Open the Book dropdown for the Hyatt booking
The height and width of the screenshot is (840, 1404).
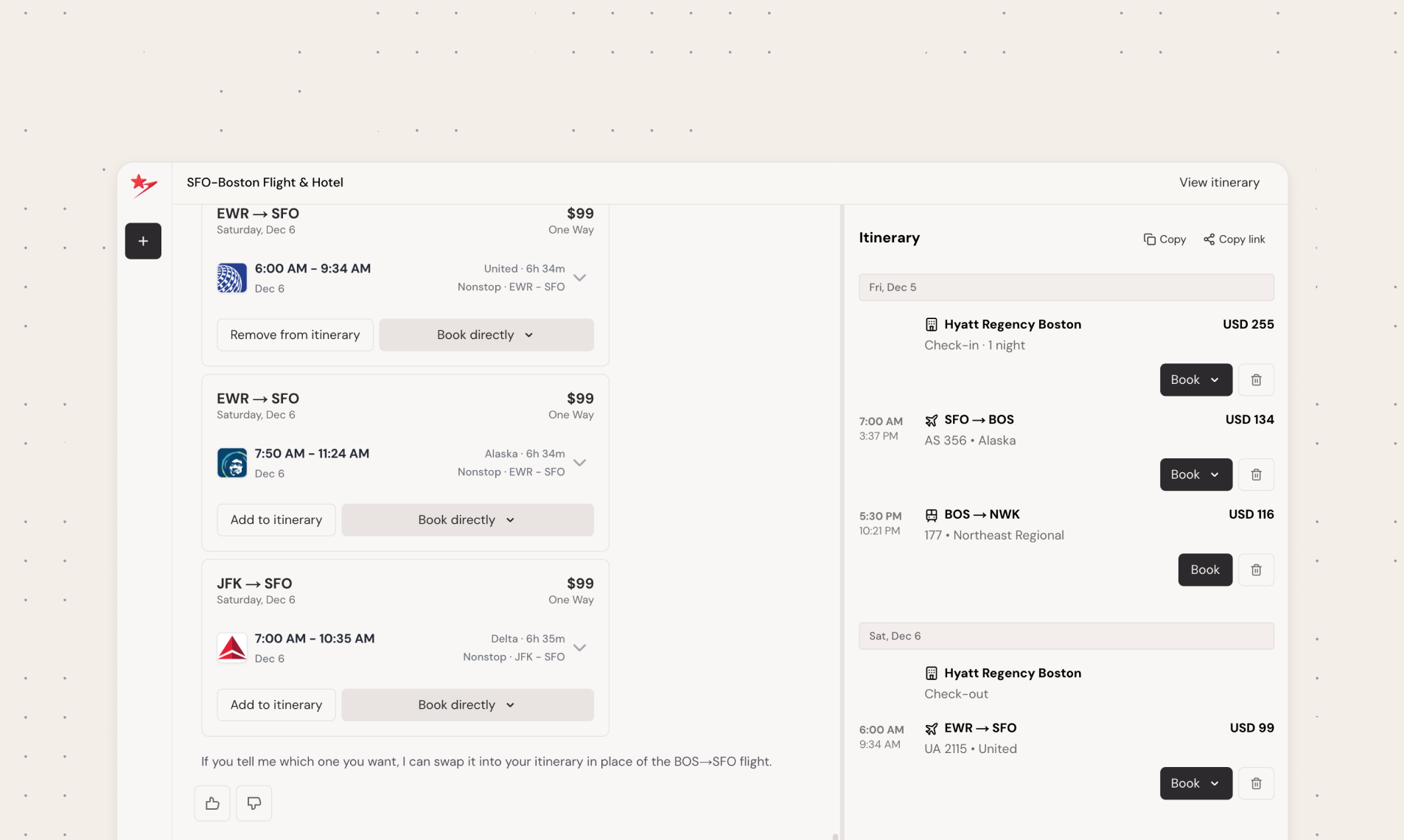click(1194, 379)
